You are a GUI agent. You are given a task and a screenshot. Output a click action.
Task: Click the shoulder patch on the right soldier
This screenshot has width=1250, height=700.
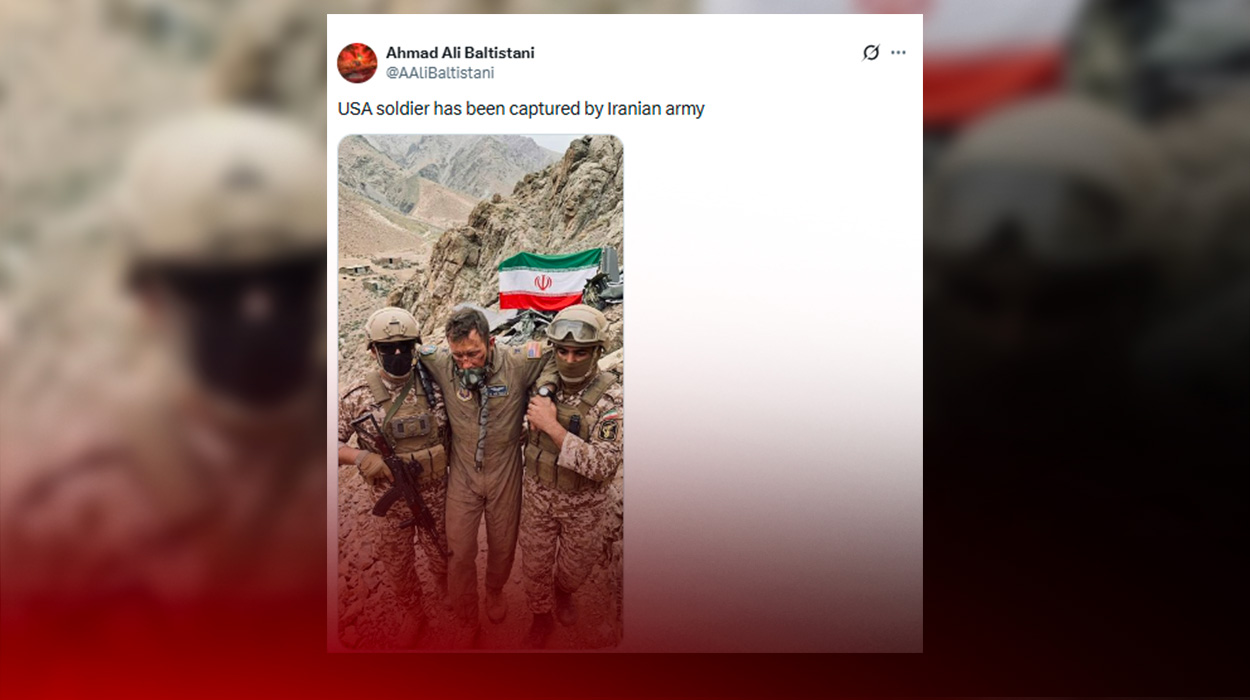(x=607, y=429)
